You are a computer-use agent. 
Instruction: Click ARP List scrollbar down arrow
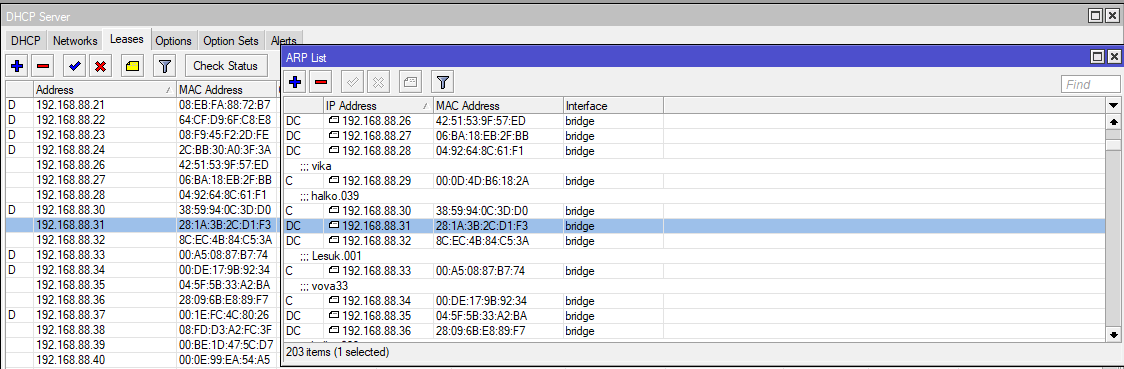pos(1113,334)
